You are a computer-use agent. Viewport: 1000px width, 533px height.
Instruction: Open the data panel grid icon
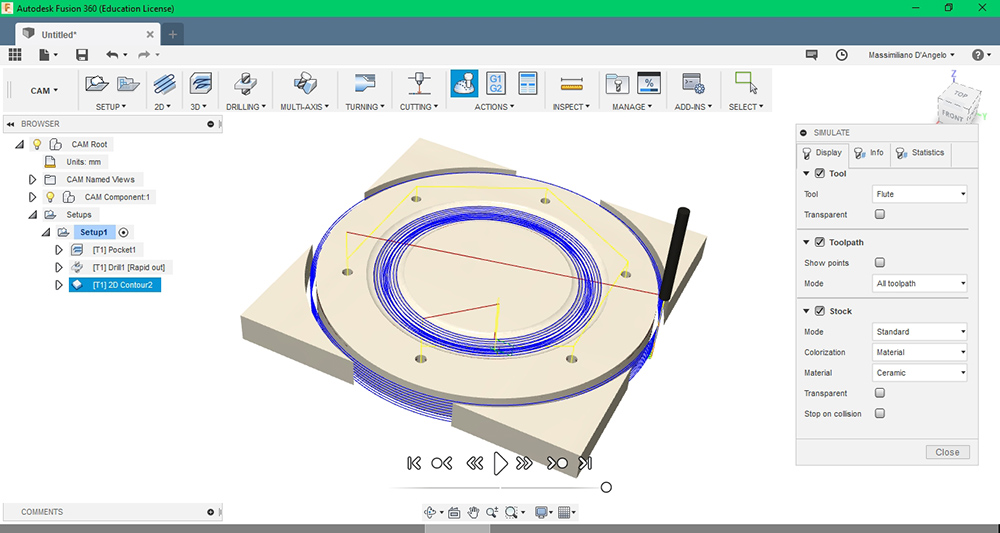tap(15, 55)
